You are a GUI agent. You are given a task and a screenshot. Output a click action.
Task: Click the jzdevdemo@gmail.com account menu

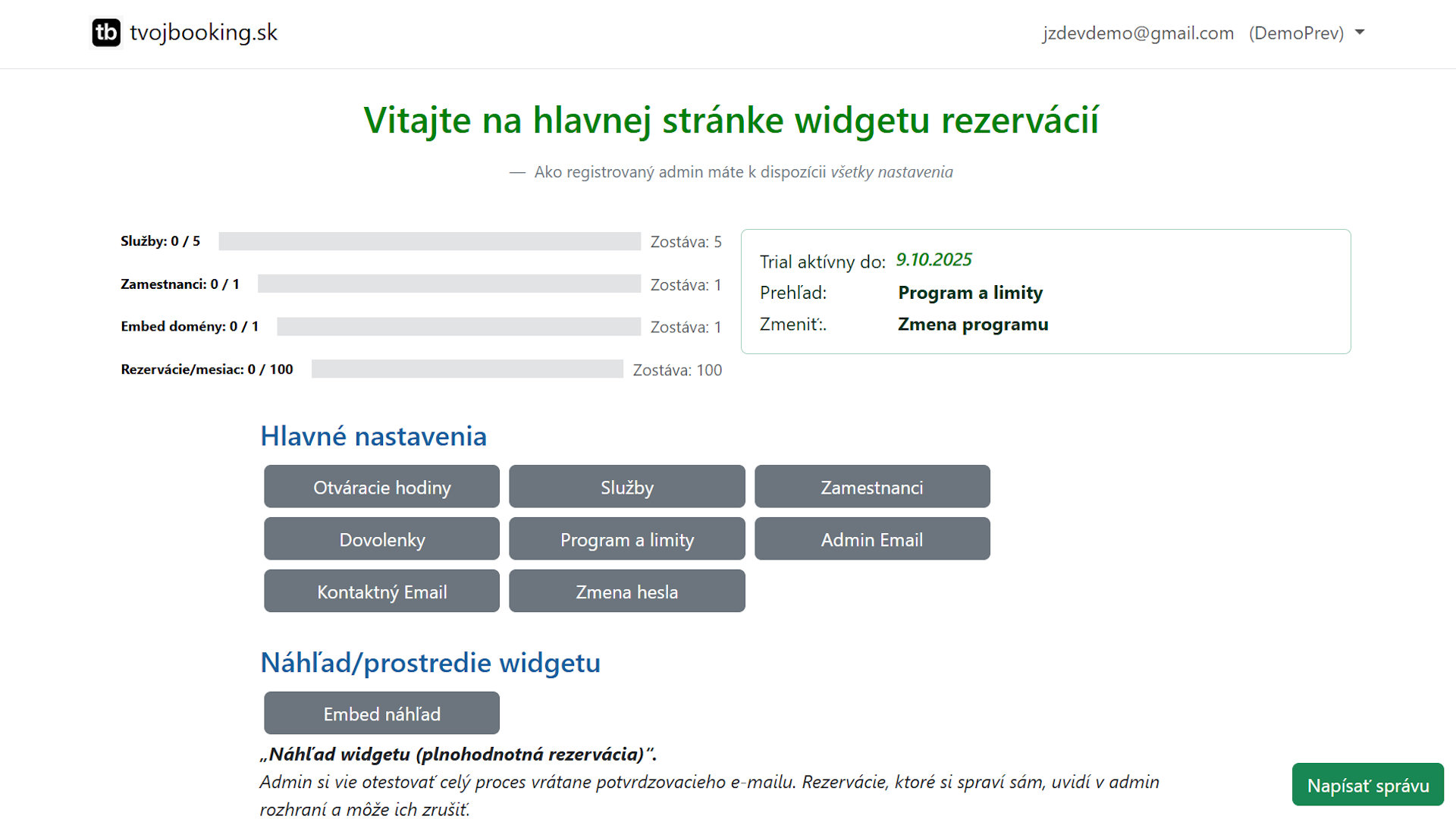tap(1137, 33)
